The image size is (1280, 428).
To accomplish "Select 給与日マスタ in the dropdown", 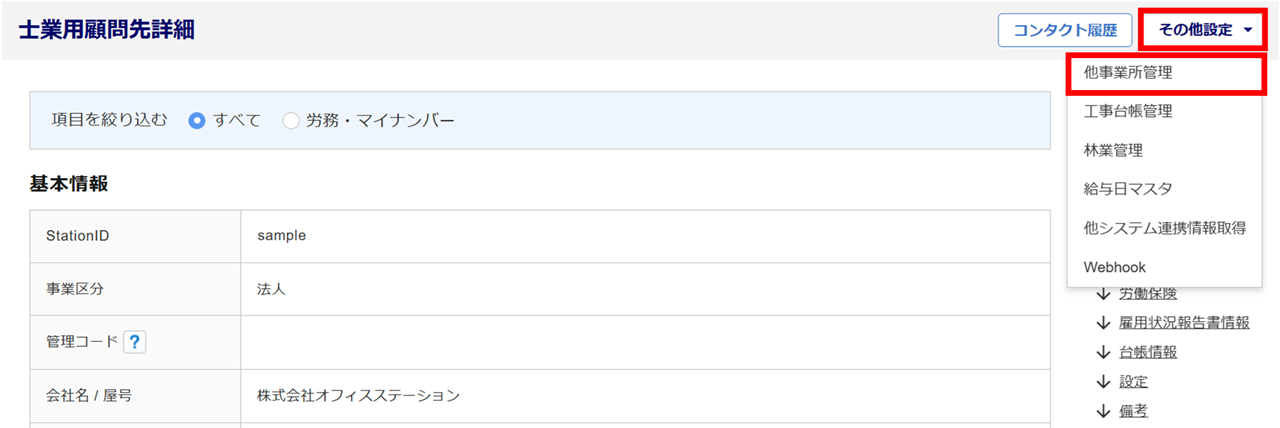I will tap(1165, 189).
